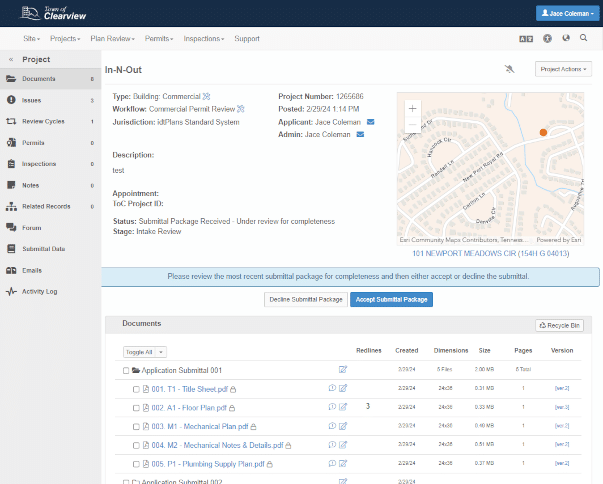The image size is (603, 484).
Task: Click the accessibility icon in the top bar
Action: coord(546,39)
